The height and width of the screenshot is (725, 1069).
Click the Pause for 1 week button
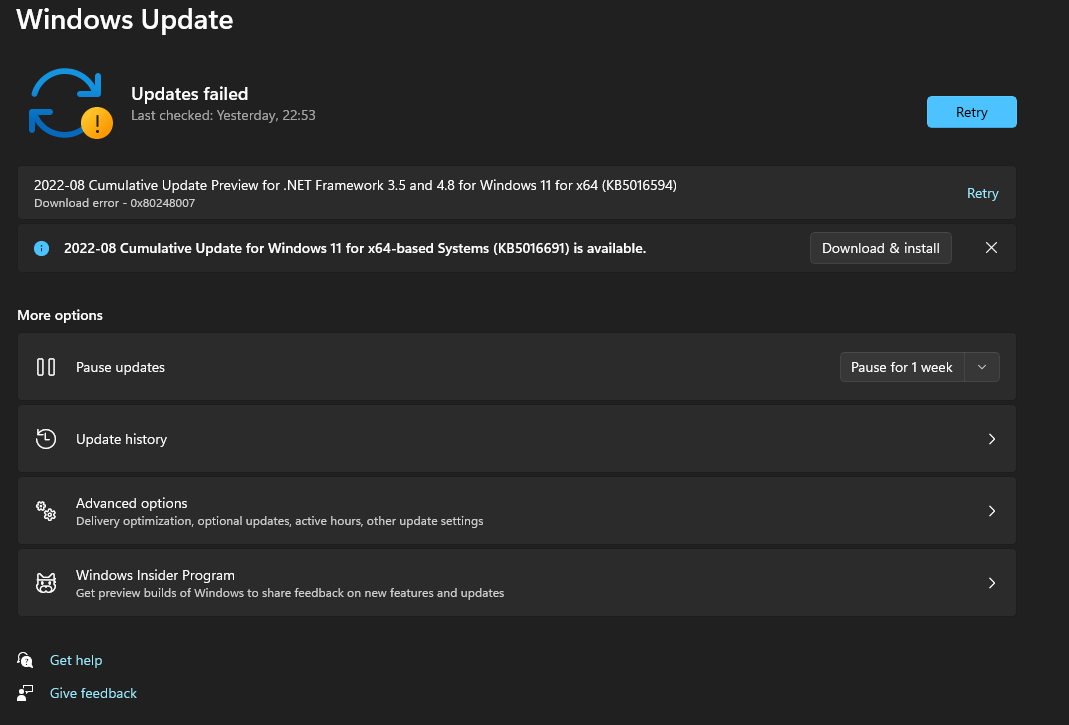pos(901,367)
